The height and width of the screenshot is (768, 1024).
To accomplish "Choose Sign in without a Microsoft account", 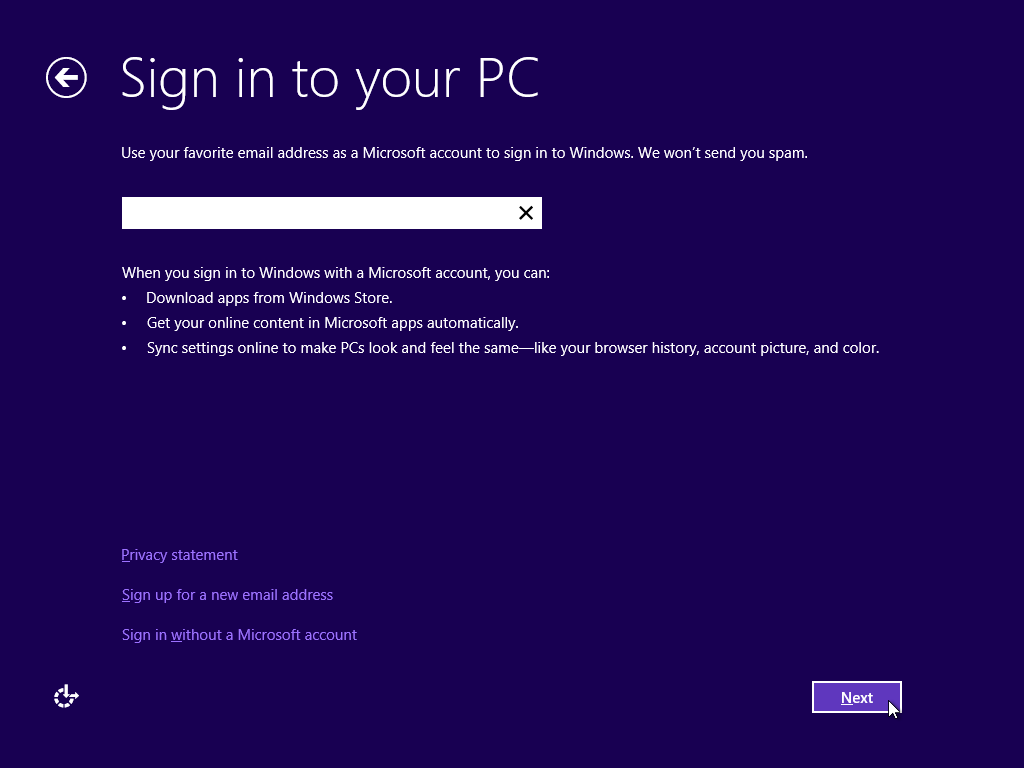I will pos(239,635).
